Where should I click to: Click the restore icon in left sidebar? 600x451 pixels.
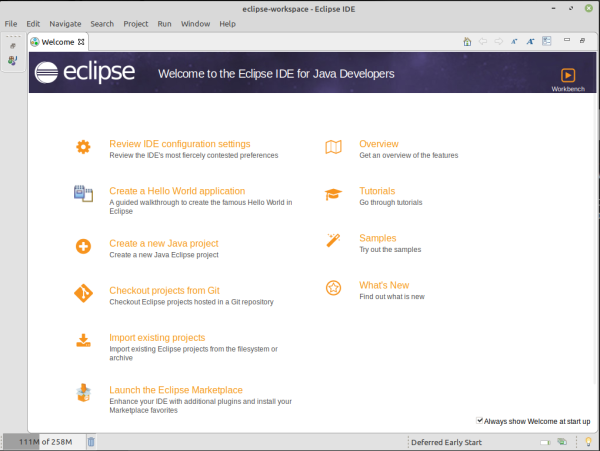pos(13,46)
